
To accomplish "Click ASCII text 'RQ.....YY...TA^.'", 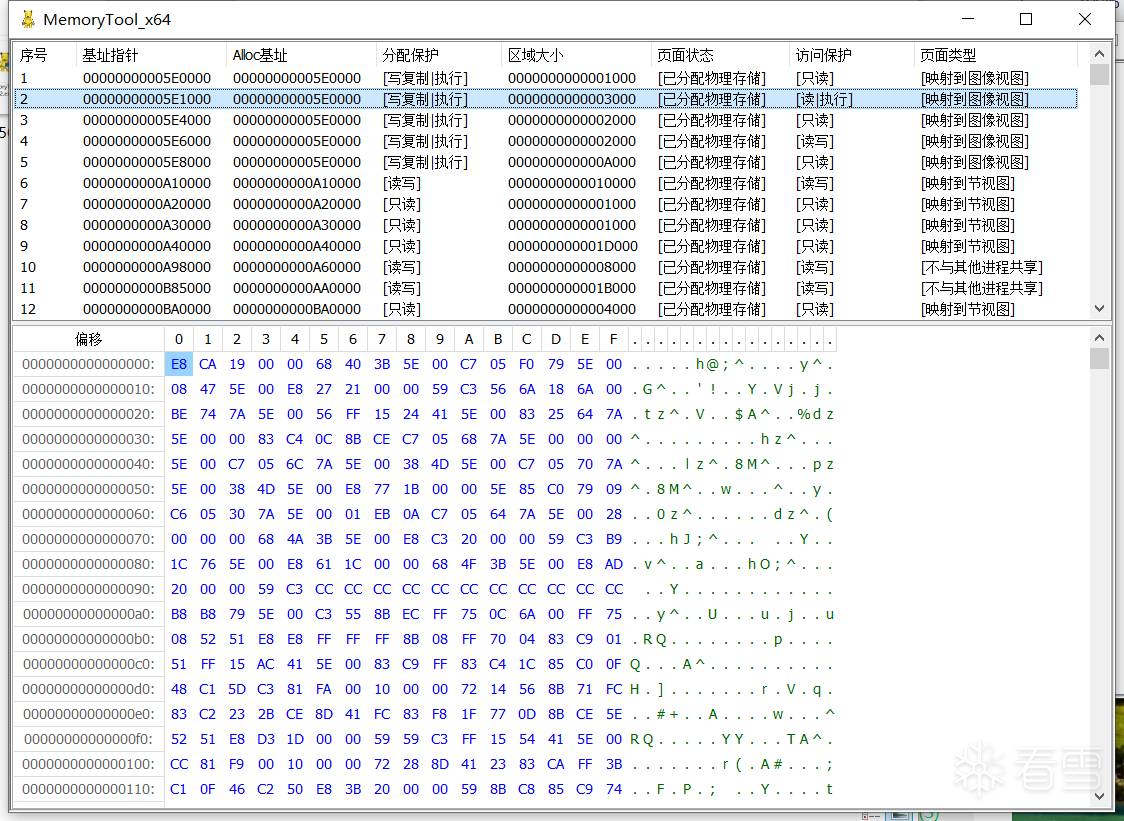I will 733,739.
